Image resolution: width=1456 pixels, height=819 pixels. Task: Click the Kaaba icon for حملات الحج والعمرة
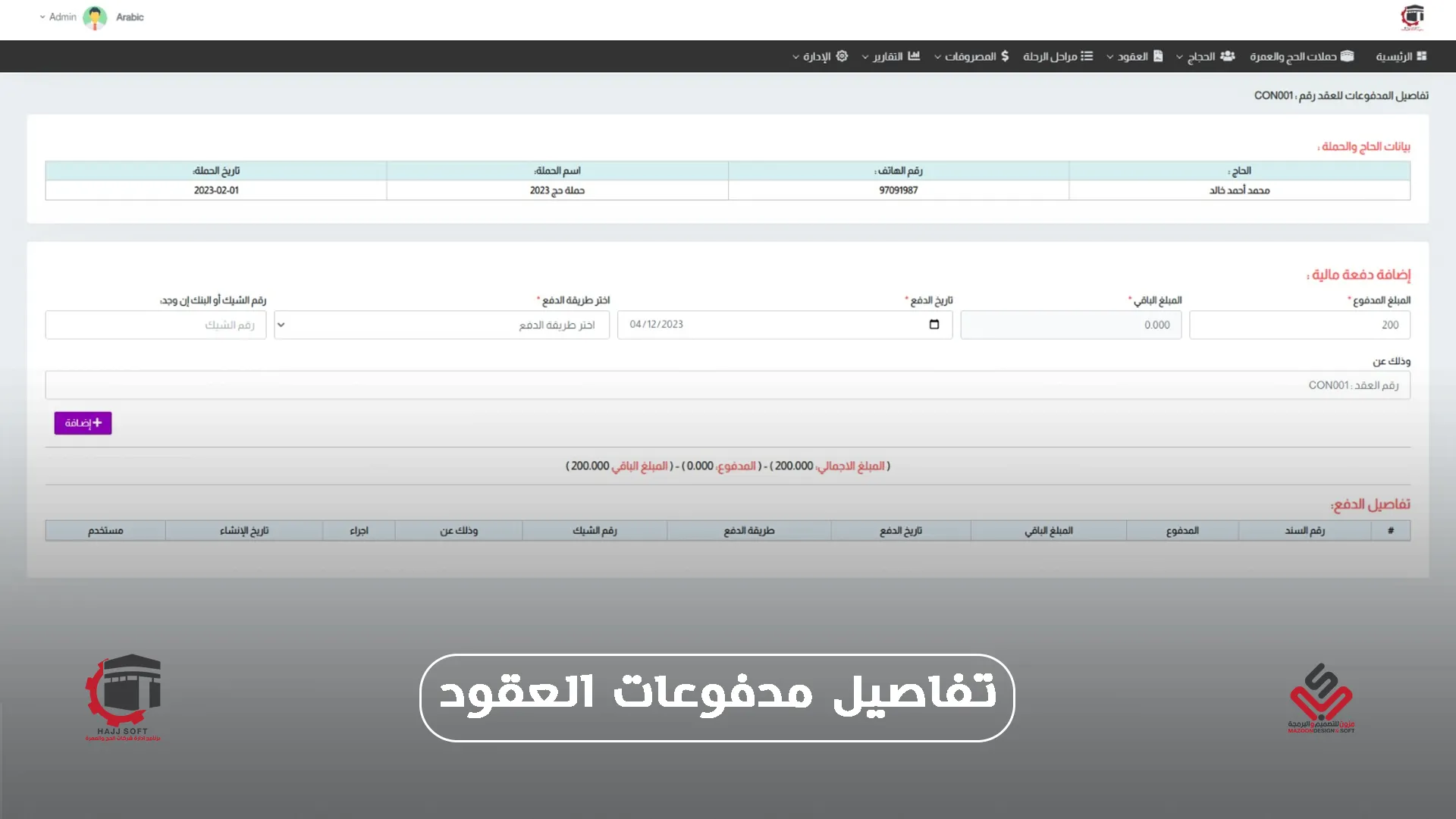(x=1348, y=56)
